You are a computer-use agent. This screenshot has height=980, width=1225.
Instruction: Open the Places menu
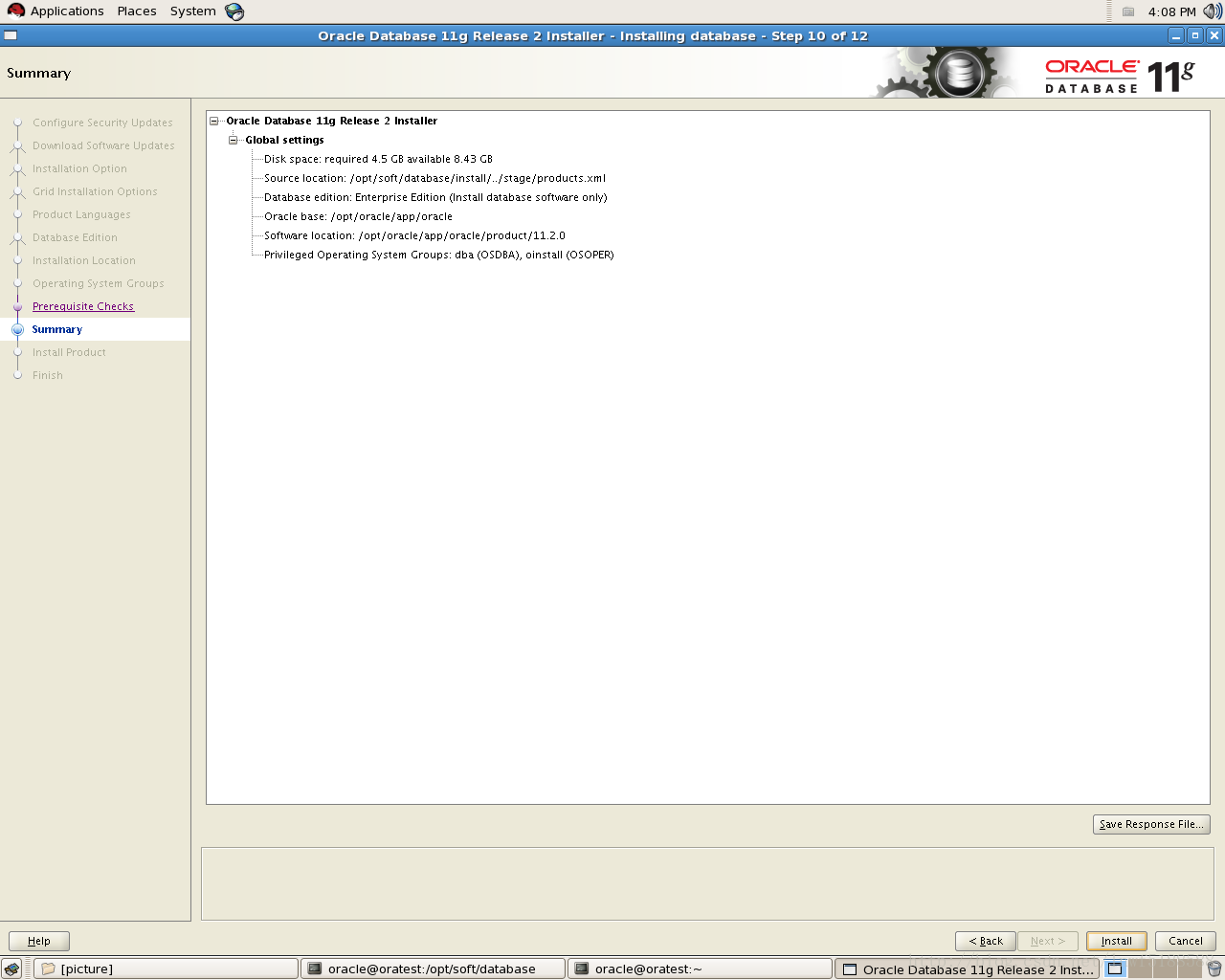(x=137, y=11)
